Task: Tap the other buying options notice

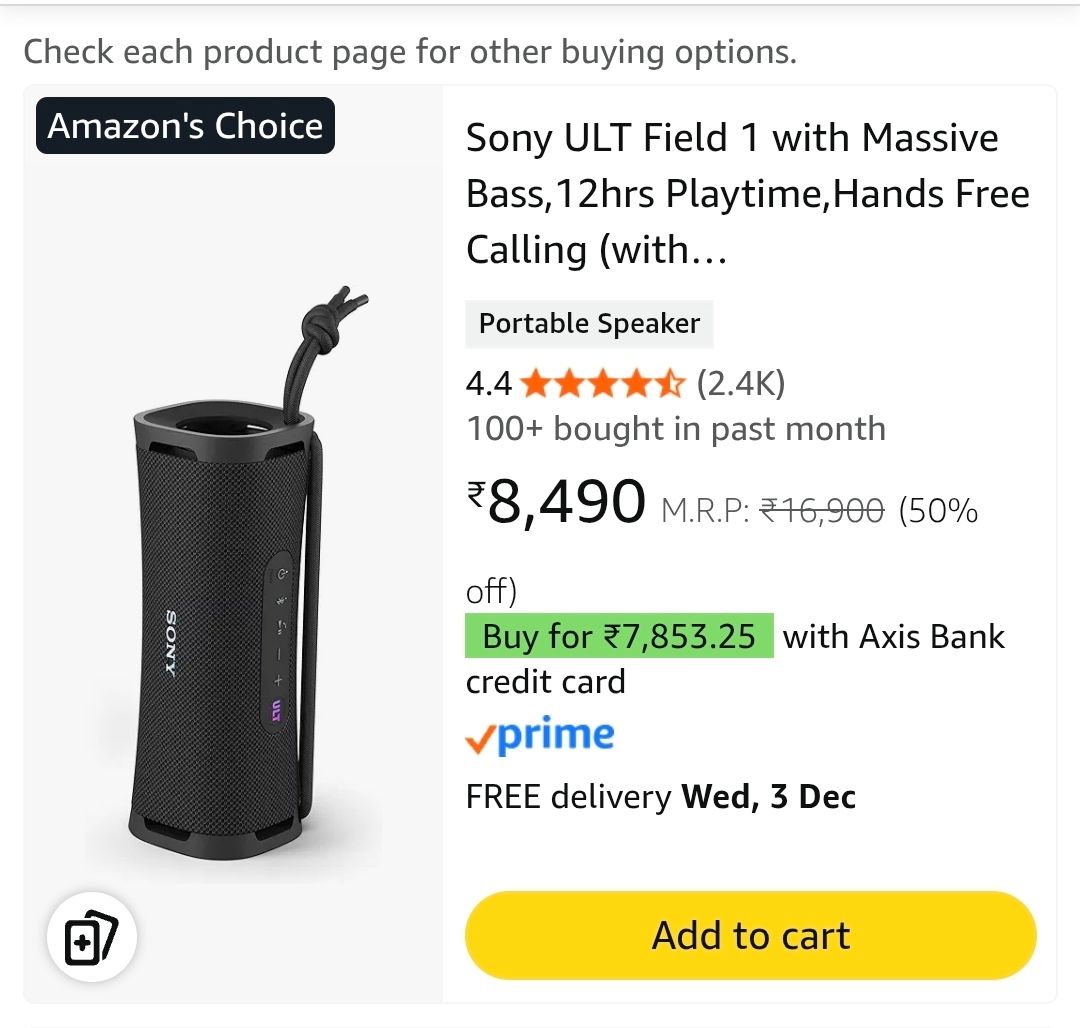Action: click(x=410, y=52)
